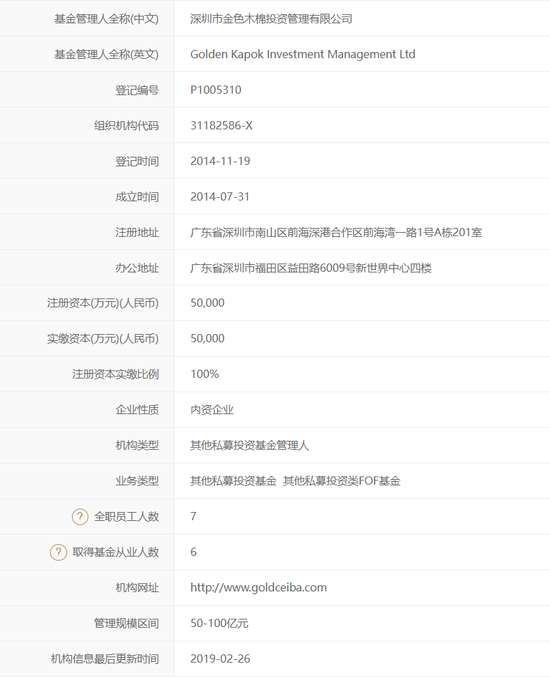The image size is (550, 677).
Task: Click label 办公地址
Action: (x=137, y=268)
